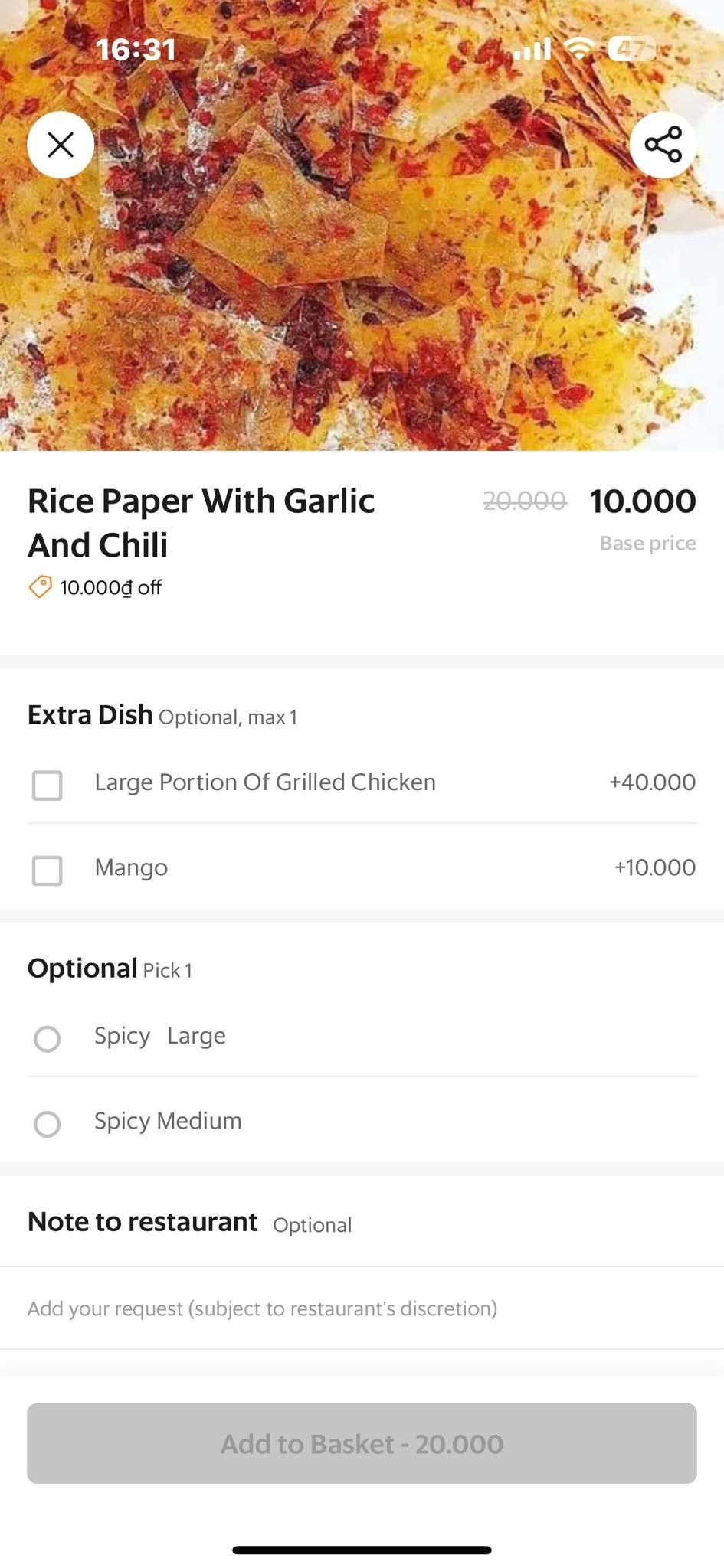
Task: Tap the Wi-Fi status icon
Action: click(579, 50)
